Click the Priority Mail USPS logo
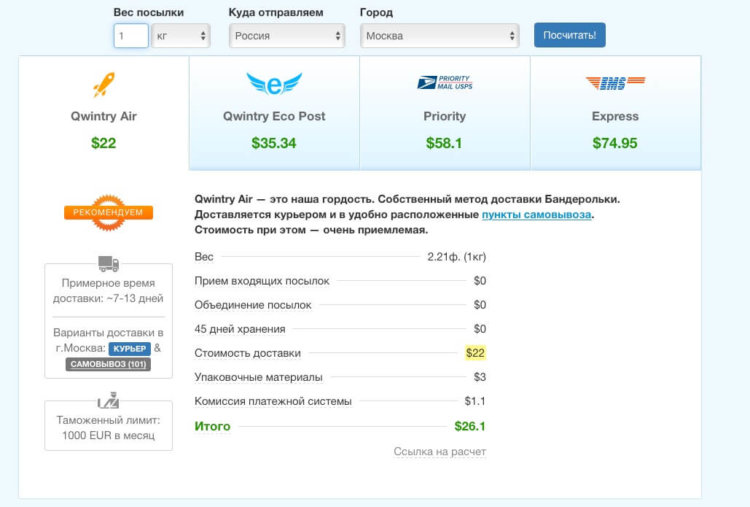750x507 pixels. coord(444,83)
